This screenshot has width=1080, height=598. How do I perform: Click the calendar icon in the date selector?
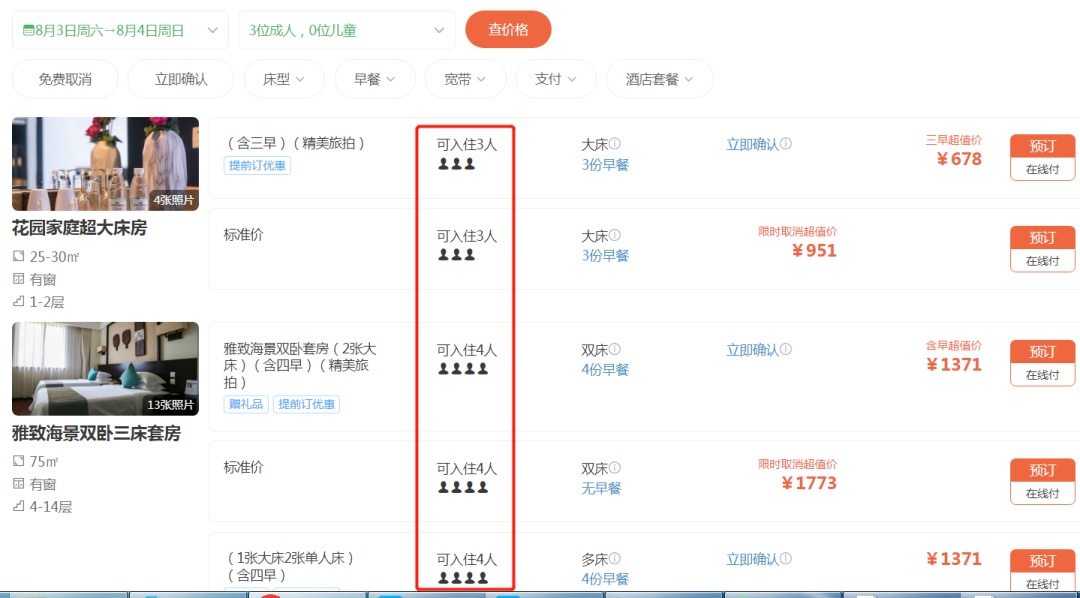point(28,29)
